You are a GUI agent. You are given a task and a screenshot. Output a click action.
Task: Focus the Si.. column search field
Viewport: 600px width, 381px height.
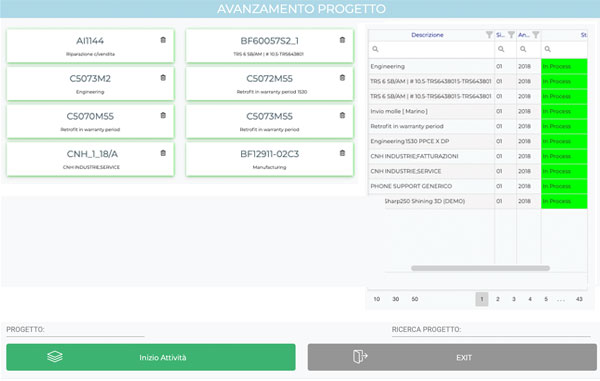(x=505, y=49)
